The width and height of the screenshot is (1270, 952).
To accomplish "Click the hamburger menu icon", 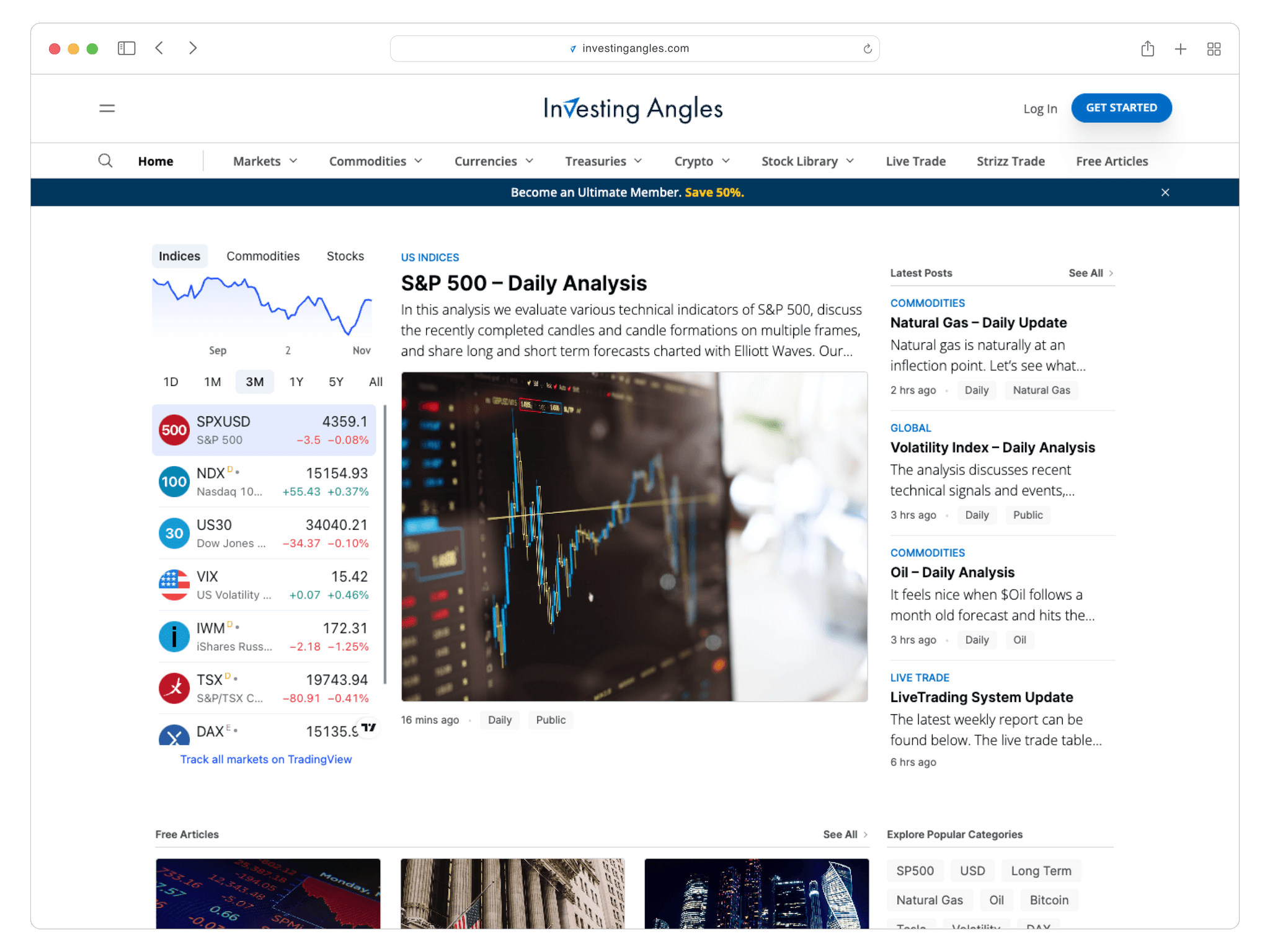I will [x=107, y=108].
